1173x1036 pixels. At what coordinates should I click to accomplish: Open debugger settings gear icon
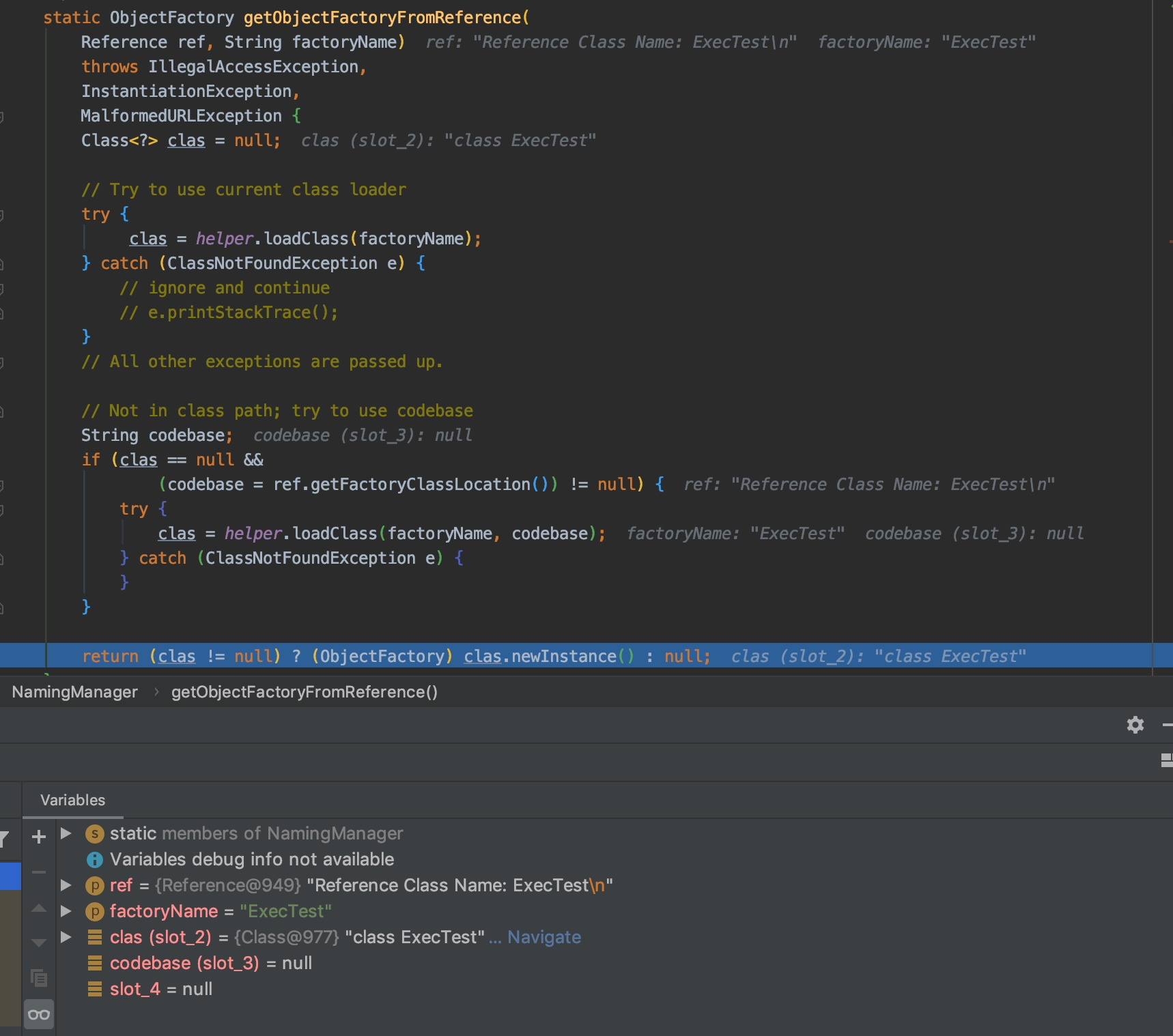(x=1135, y=725)
